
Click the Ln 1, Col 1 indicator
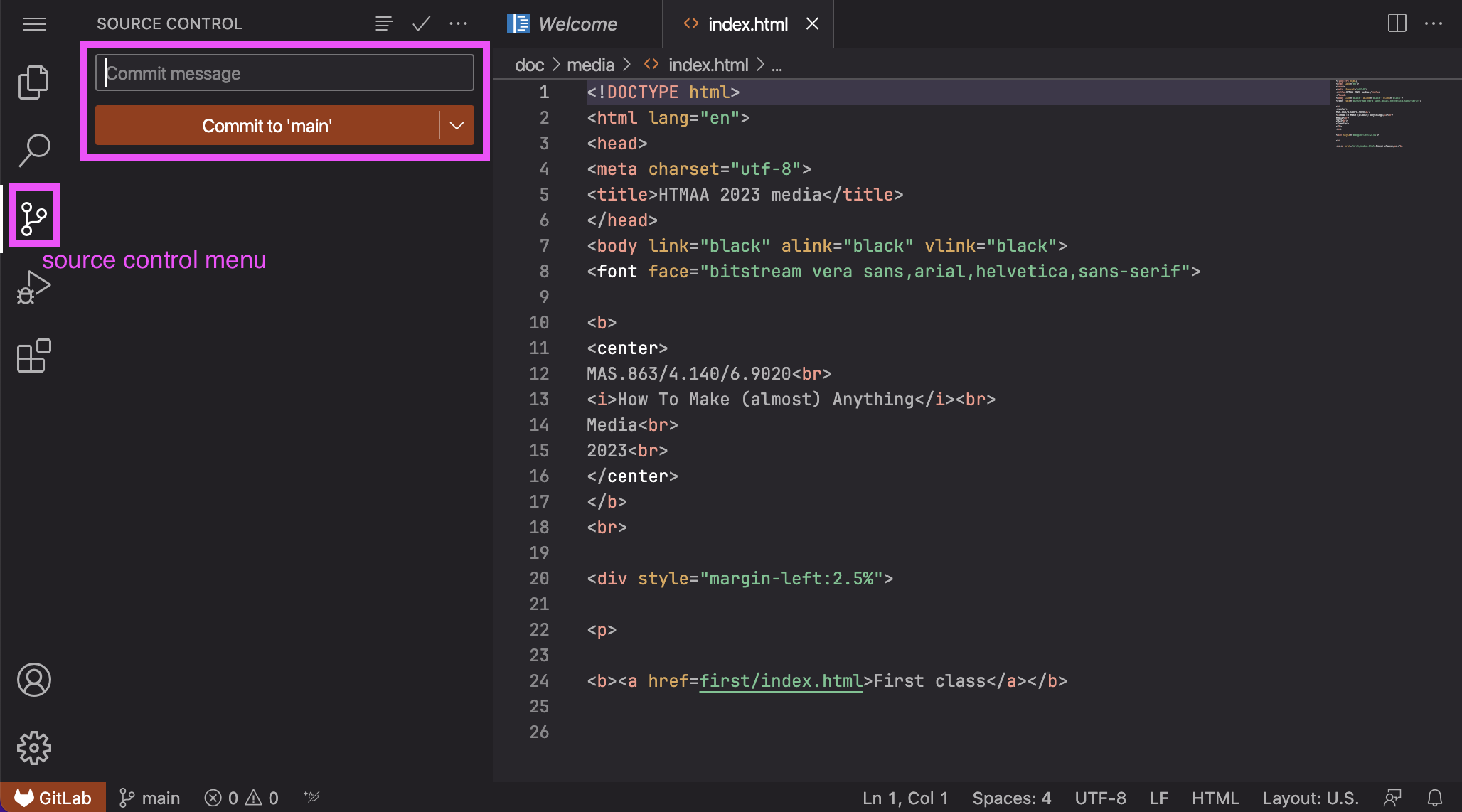coord(905,798)
